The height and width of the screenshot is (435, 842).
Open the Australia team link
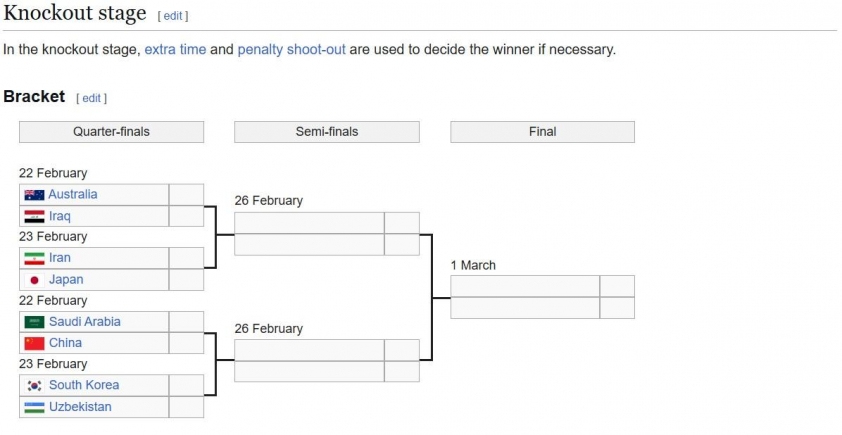[73, 194]
